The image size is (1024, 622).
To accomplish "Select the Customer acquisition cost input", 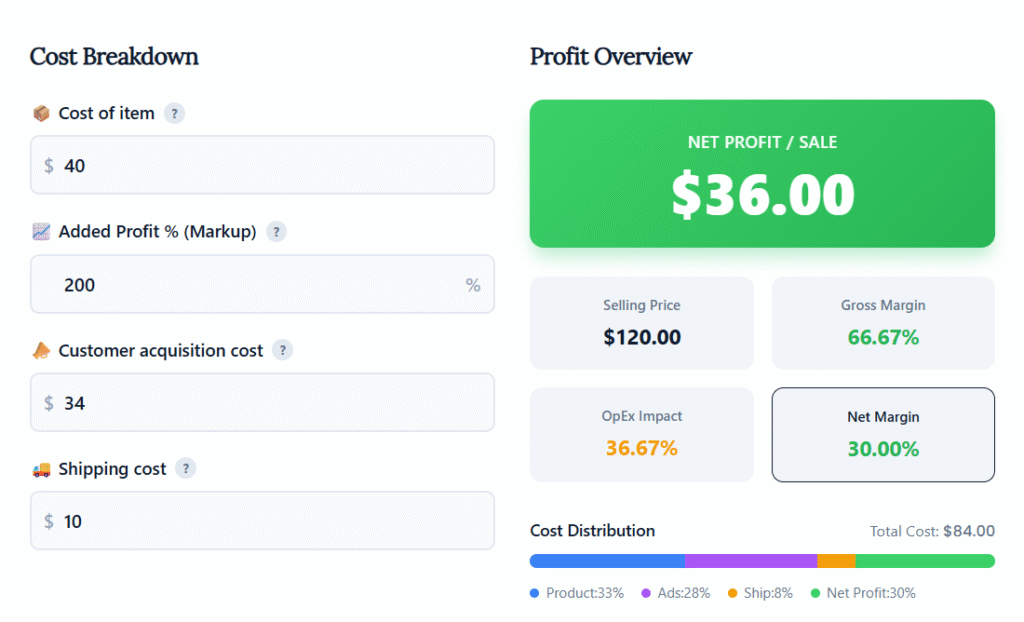I will pos(262,403).
